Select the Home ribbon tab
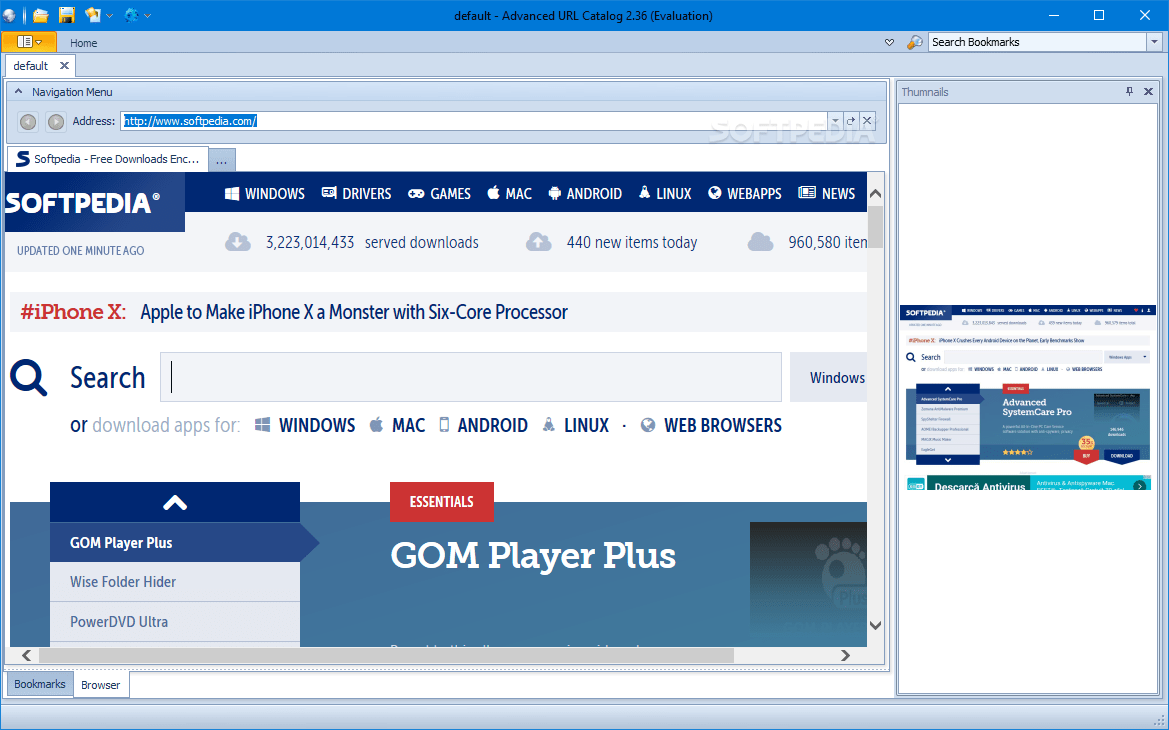This screenshot has width=1169, height=730. (x=83, y=42)
